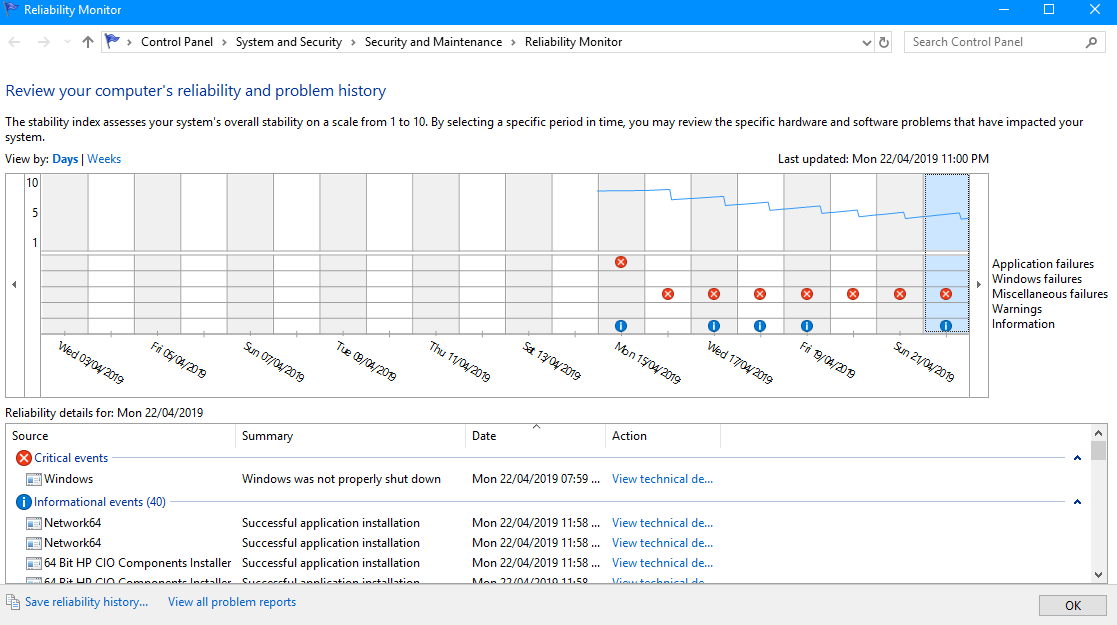Select miscellaneous failure icon on Thu 18/04
Screen dimensions: 1117x625
(760, 294)
